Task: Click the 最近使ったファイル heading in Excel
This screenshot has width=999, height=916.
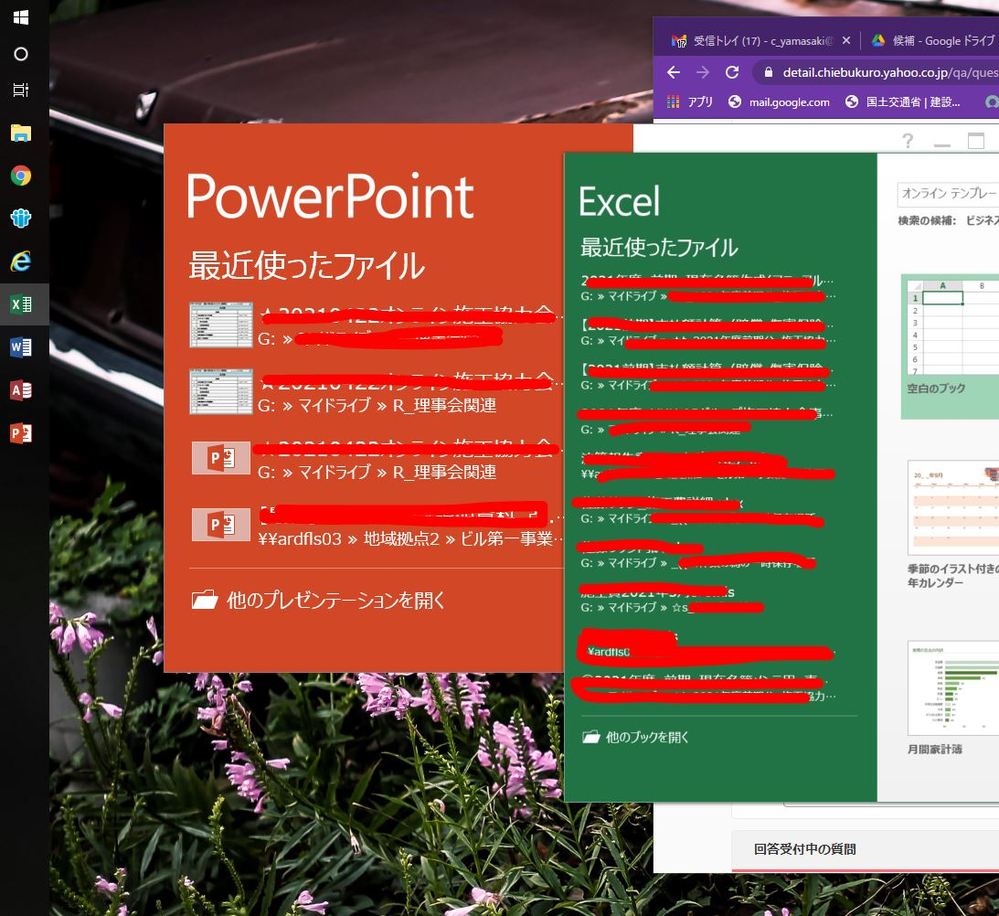Action: coord(659,247)
